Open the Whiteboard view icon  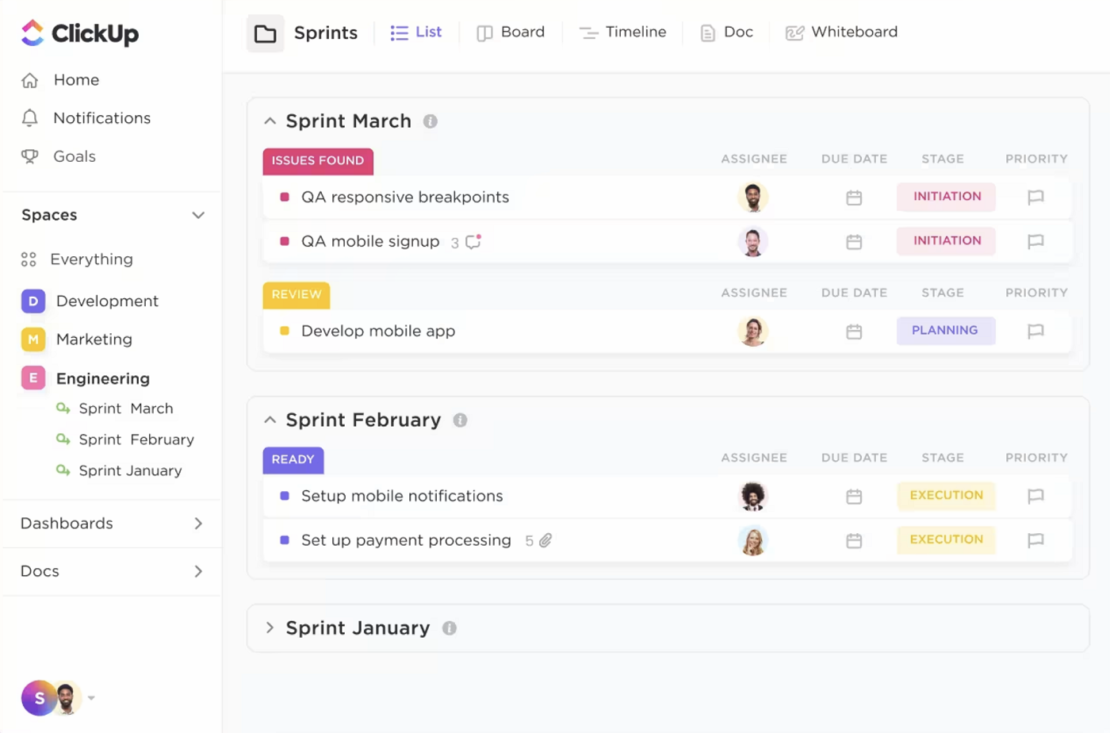(794, 32)
